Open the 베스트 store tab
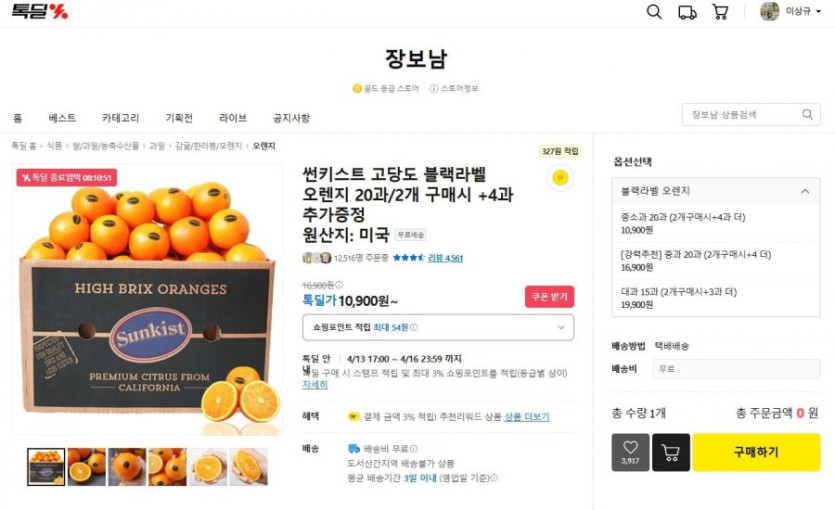The width and height of the screenshot is (835, 510). click(62, 118)
